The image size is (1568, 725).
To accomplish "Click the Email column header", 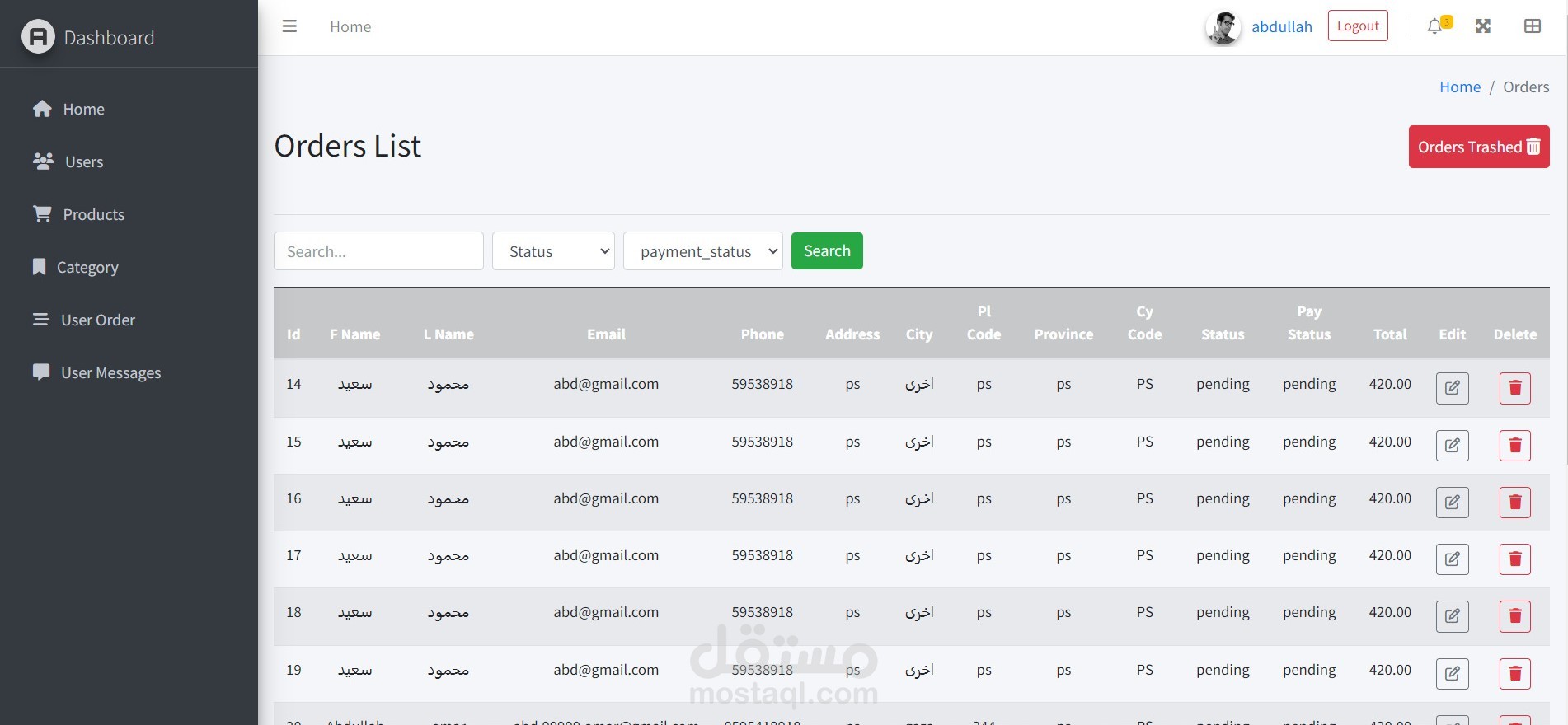I will (x=606, y=334).
